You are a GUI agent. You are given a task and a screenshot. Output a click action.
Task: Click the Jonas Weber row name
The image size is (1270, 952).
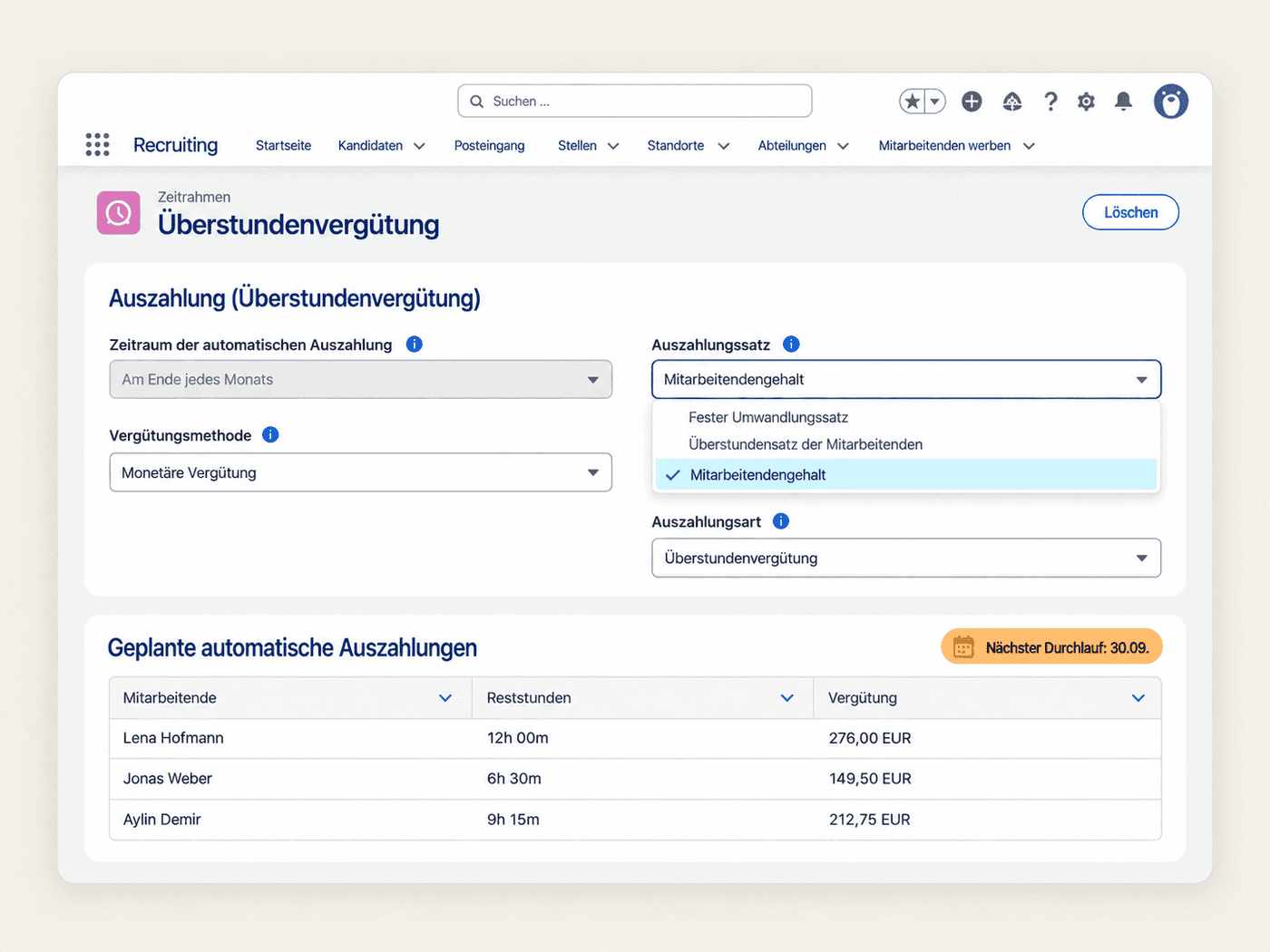[168, 779]
